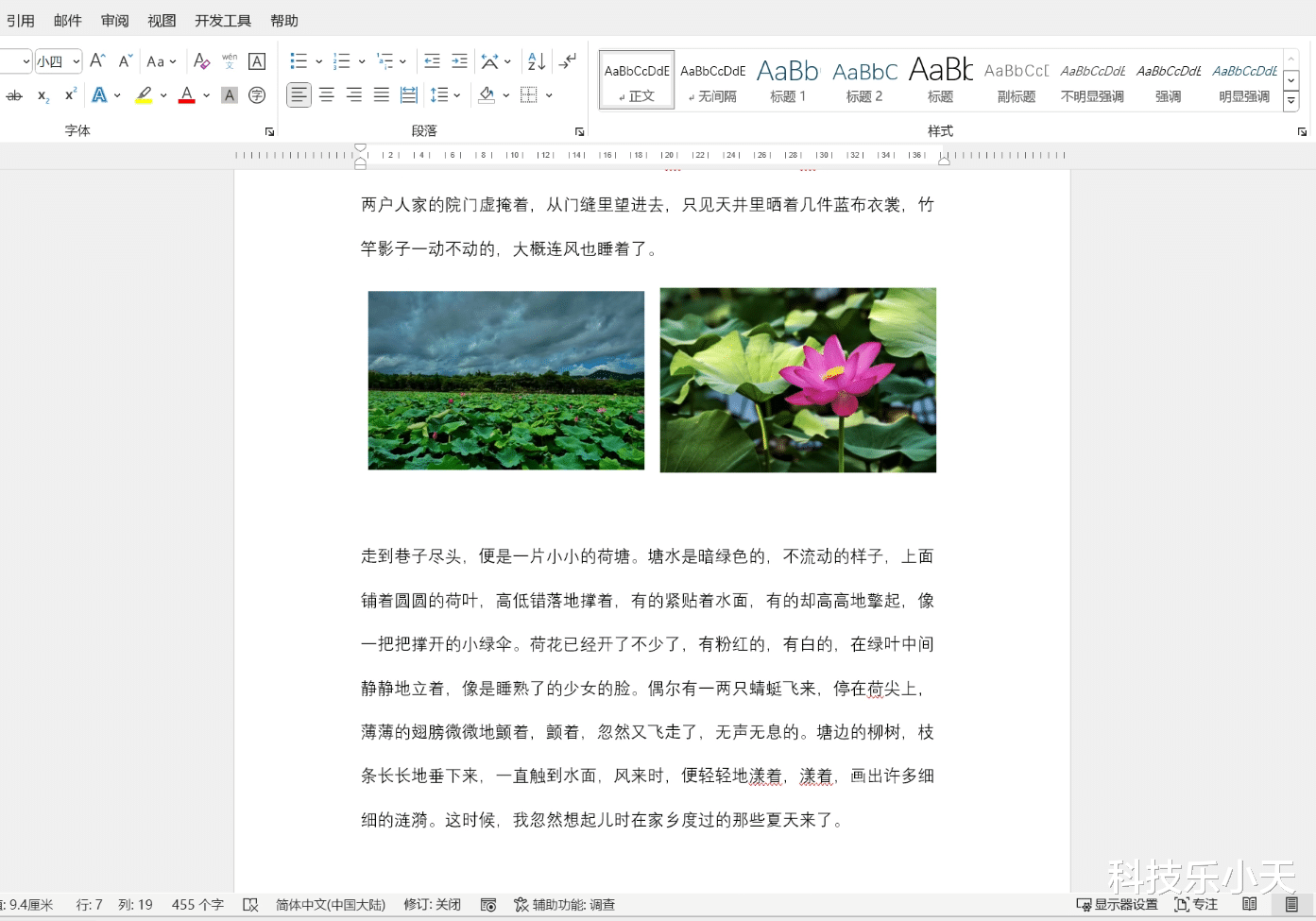Expand highlight color dropdown arrow
1316x921 pixels.
[x=163, y=95]
